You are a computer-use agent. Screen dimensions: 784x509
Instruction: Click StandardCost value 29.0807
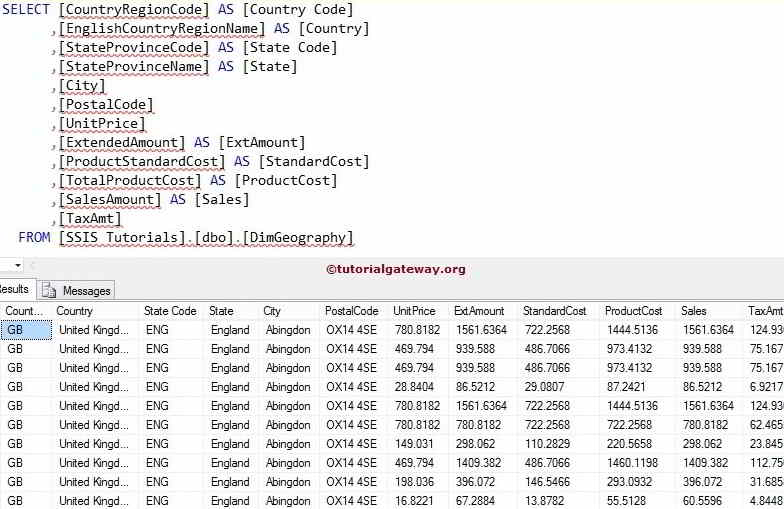pyautogui.click(x=544, y=387)
